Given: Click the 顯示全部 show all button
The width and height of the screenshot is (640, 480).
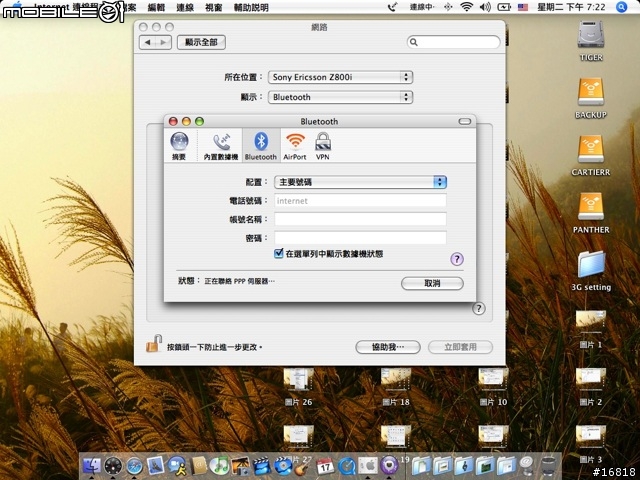Looking at the screenshot, I should [x=201, y=42].
